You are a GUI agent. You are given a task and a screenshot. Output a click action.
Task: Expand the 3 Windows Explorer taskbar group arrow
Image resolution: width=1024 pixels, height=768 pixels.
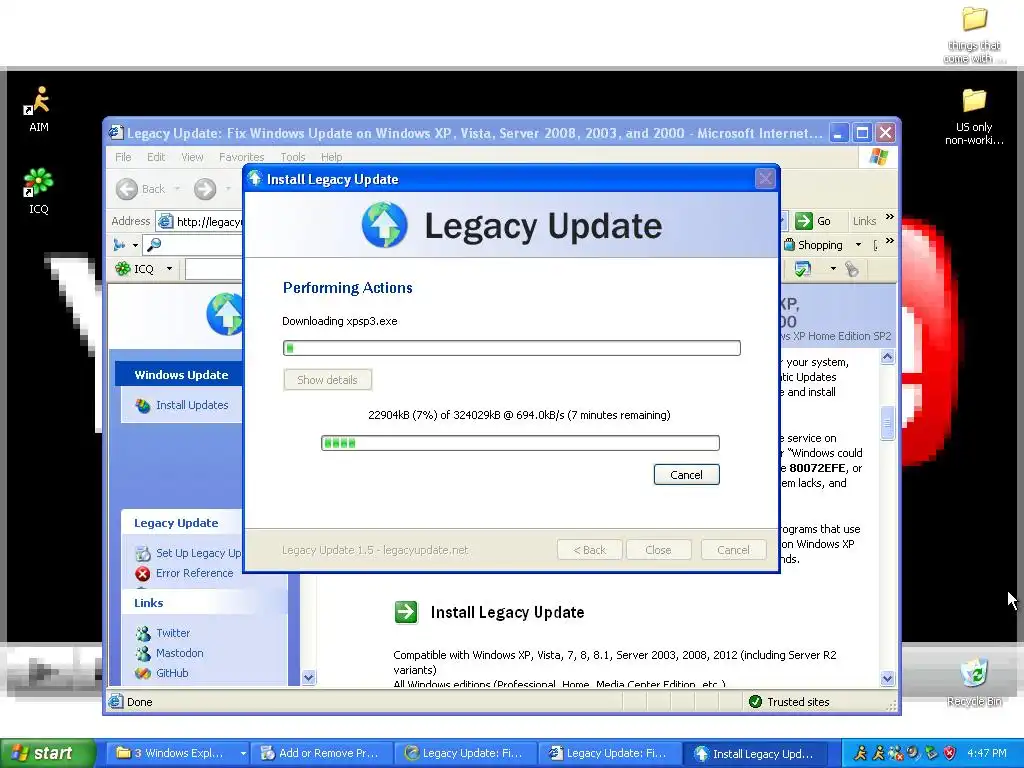[x=243, y=754]
